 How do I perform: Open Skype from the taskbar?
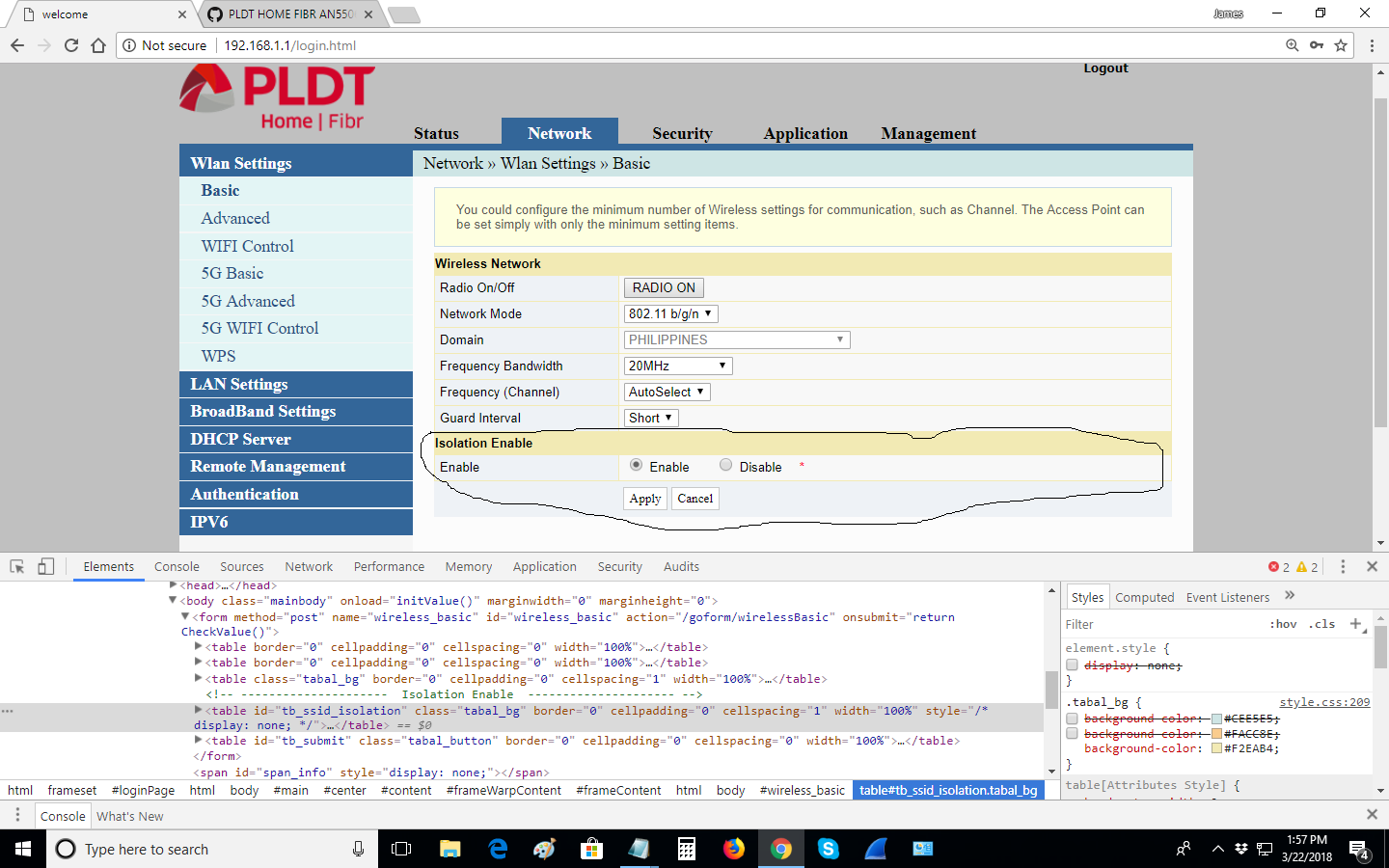(828, 849)
